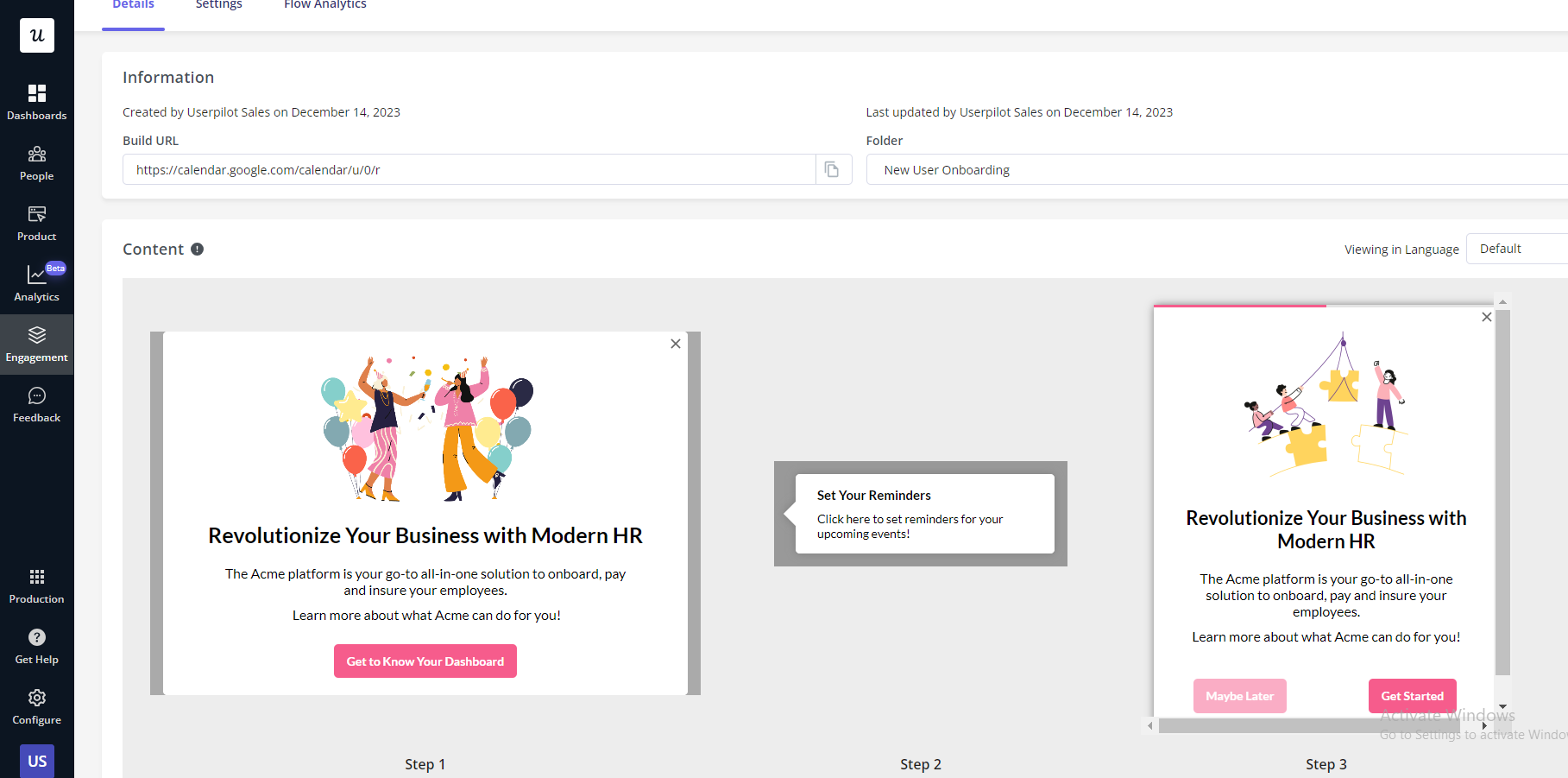Open Get Help icon

point(36,646)
